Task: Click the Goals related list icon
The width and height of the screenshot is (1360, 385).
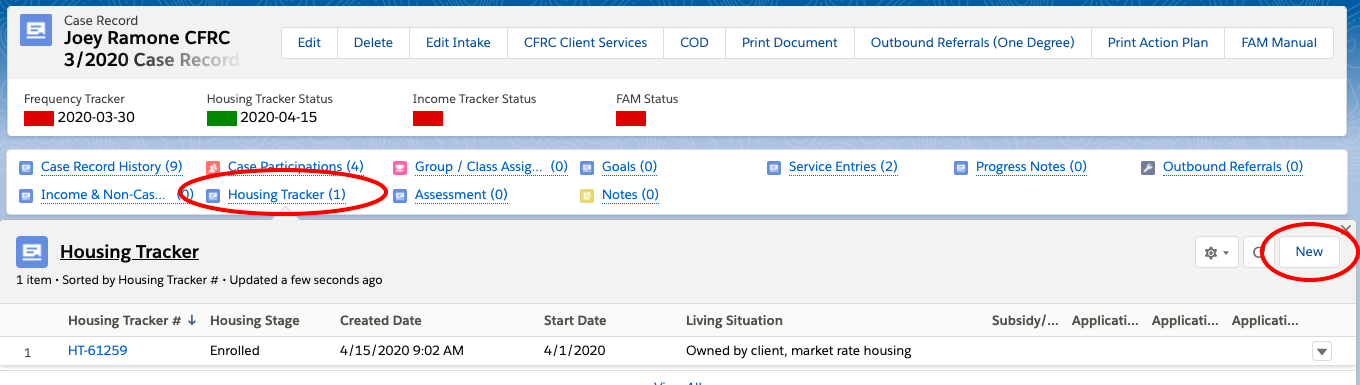Action: (x=587, y=168)
